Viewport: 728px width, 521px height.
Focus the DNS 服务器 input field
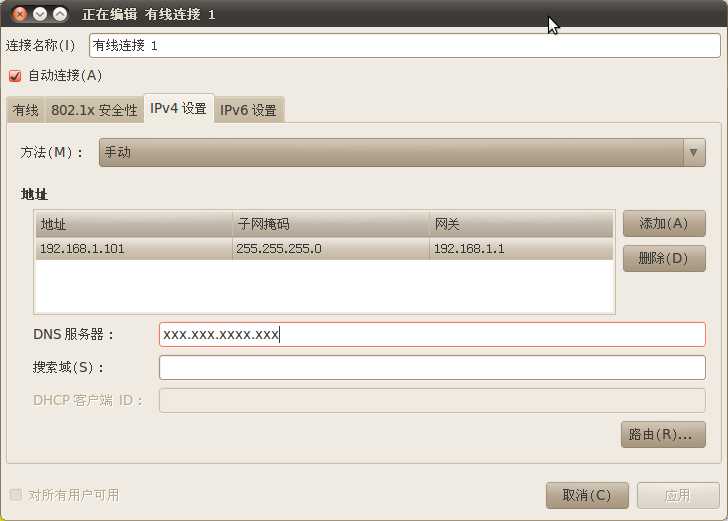pos(432,334)
